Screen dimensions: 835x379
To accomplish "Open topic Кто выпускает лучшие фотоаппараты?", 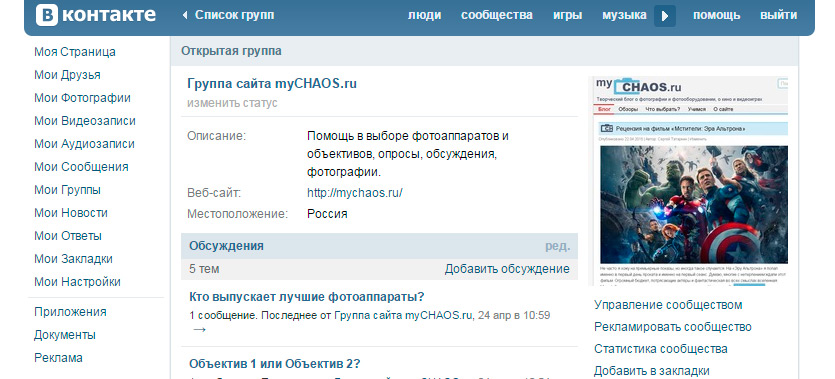I will tap(307, 296).
